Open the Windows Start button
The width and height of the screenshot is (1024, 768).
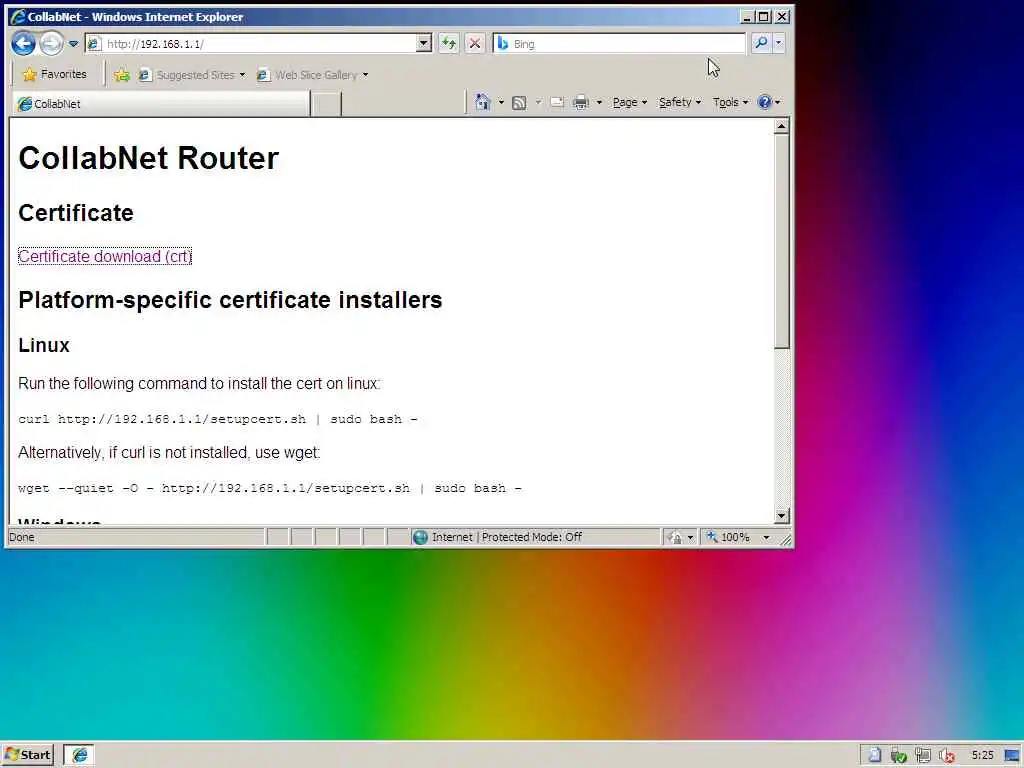click(28, 755)
